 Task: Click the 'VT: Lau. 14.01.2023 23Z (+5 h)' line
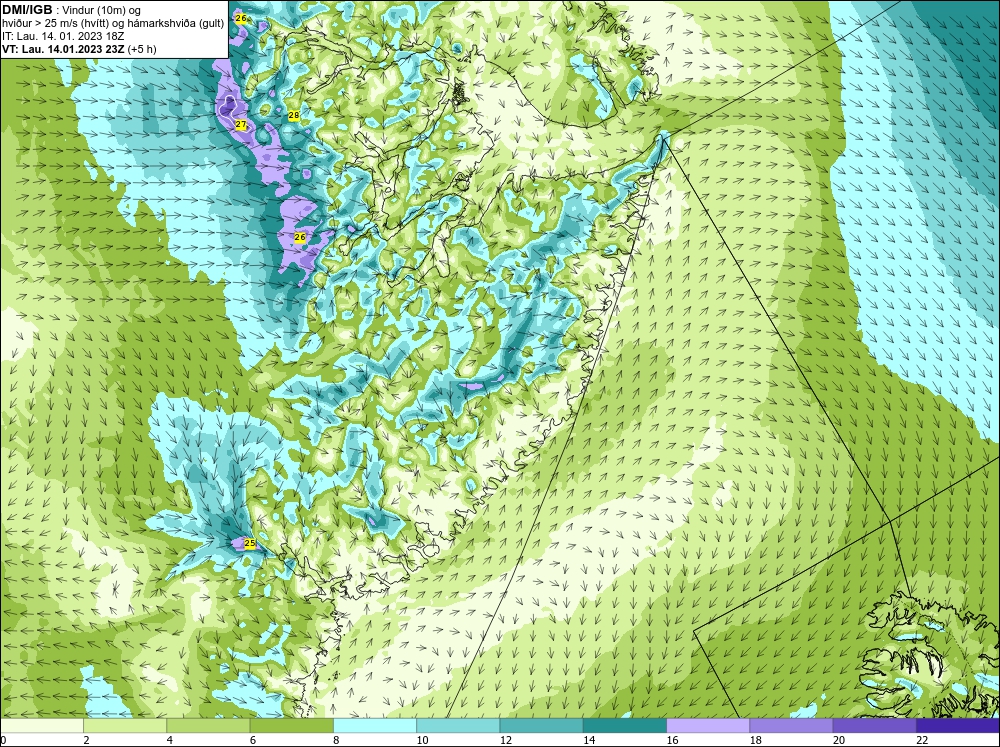click(x=79, y=49)
